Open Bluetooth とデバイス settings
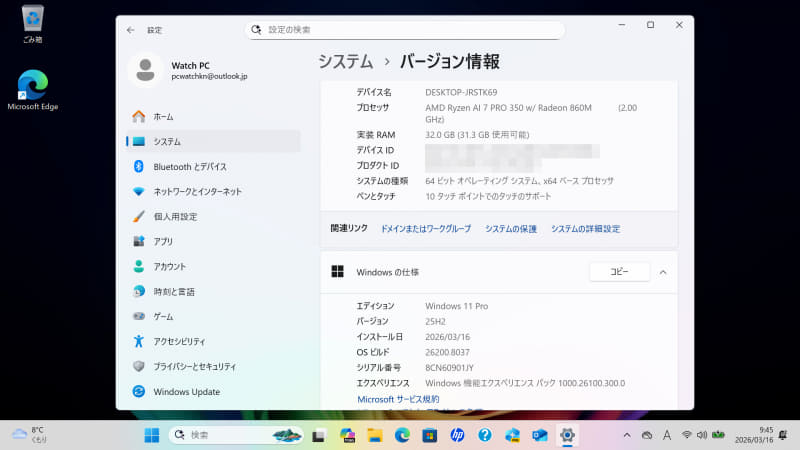The image size is (800, 450). [213, 167]
